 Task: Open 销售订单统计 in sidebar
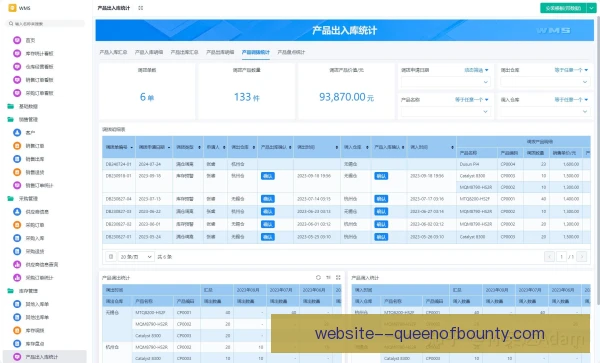(39, 185)
